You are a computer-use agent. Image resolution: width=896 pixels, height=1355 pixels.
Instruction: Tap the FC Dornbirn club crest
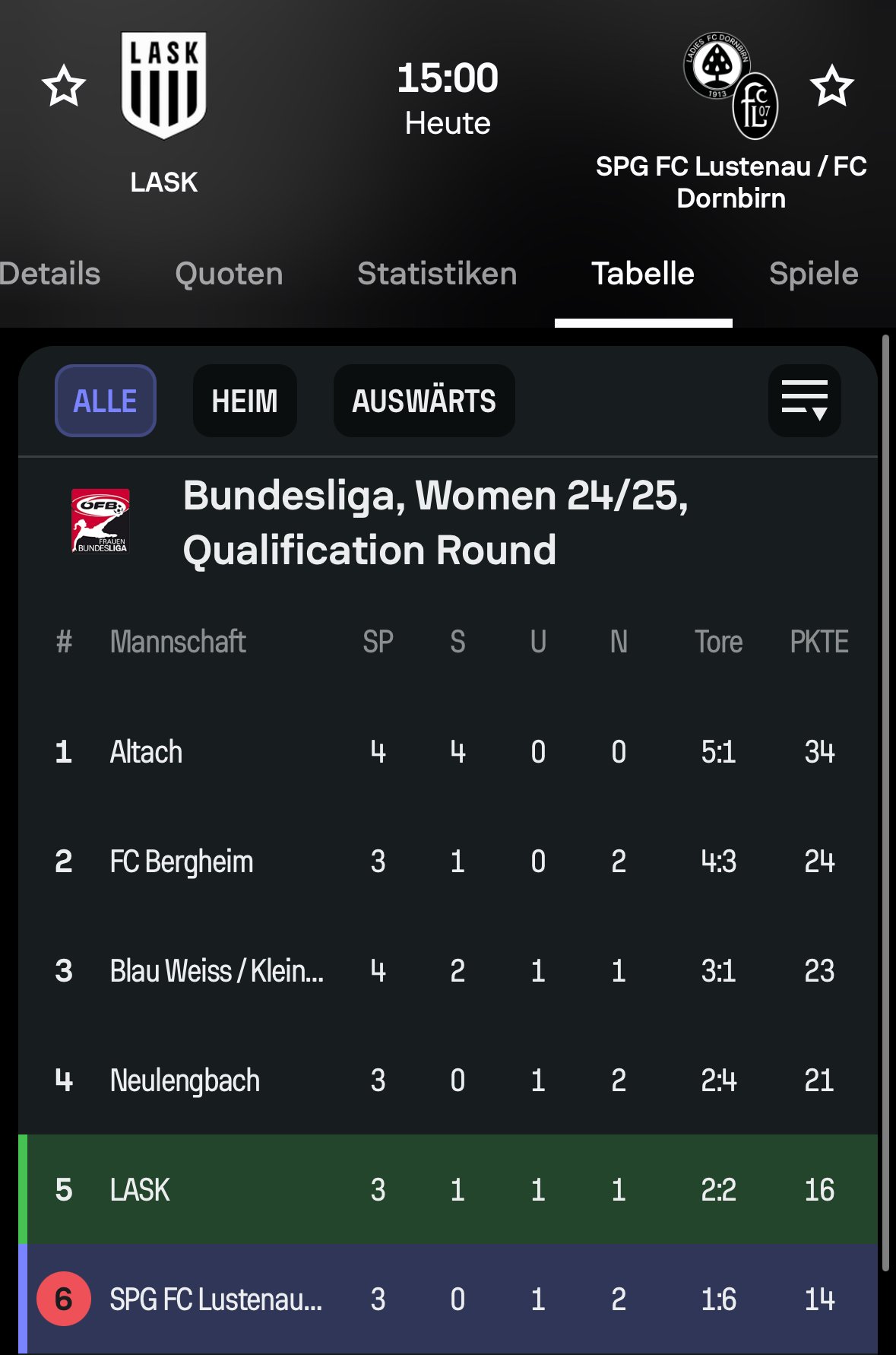(x=716, y=66)
